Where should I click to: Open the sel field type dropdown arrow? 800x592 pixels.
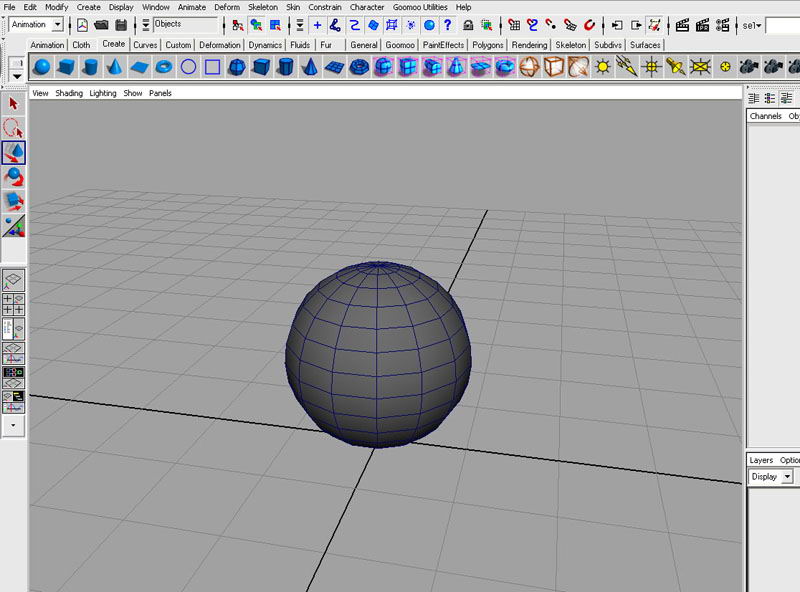(759, 25)
